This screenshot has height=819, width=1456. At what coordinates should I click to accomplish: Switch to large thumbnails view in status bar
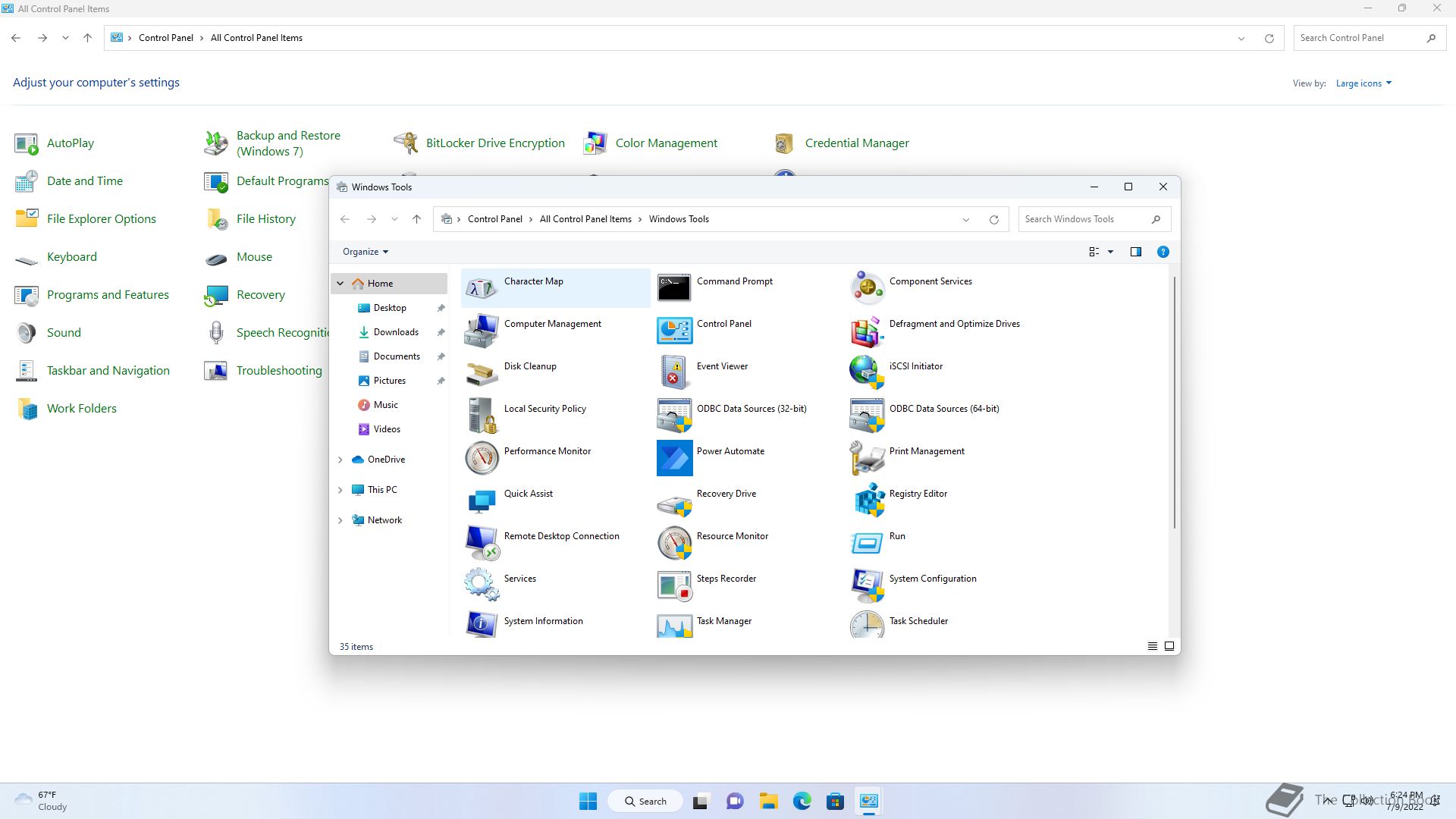click(x=1169, y=646)
